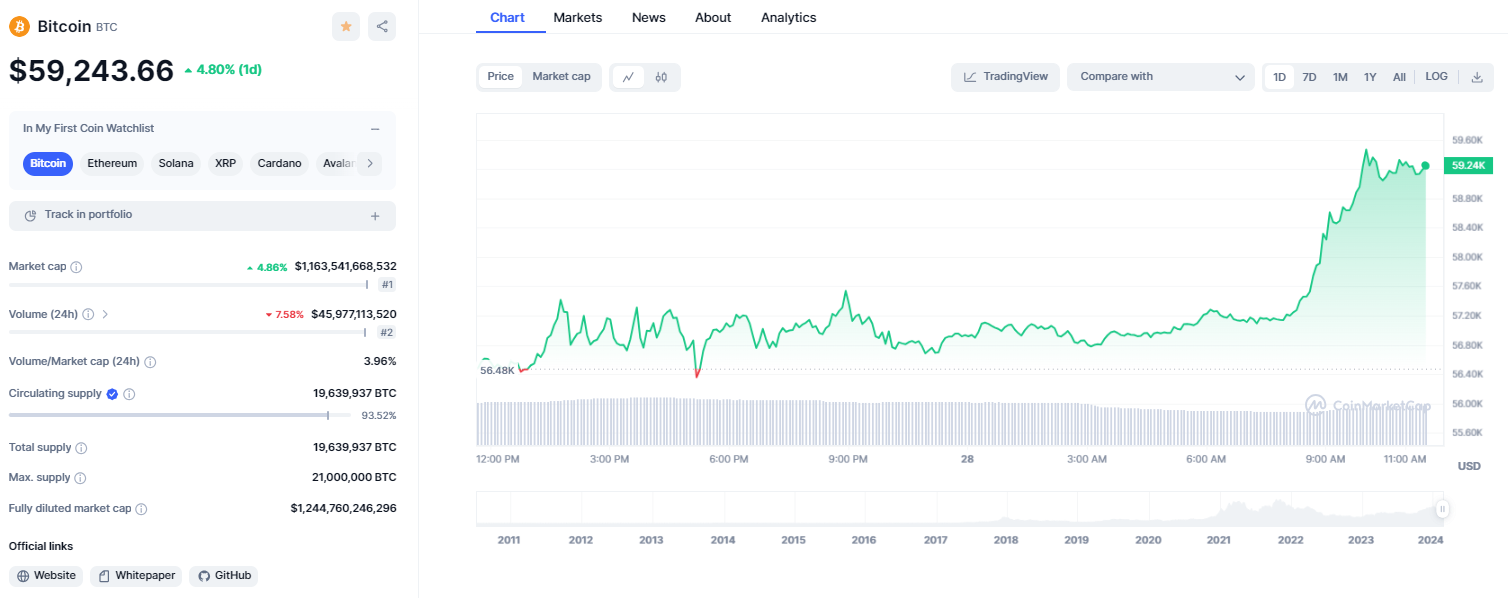Click the green 59.24K price label
Image resolution: width=1508 pixels, height=598 pixels.
(1468, 165)
